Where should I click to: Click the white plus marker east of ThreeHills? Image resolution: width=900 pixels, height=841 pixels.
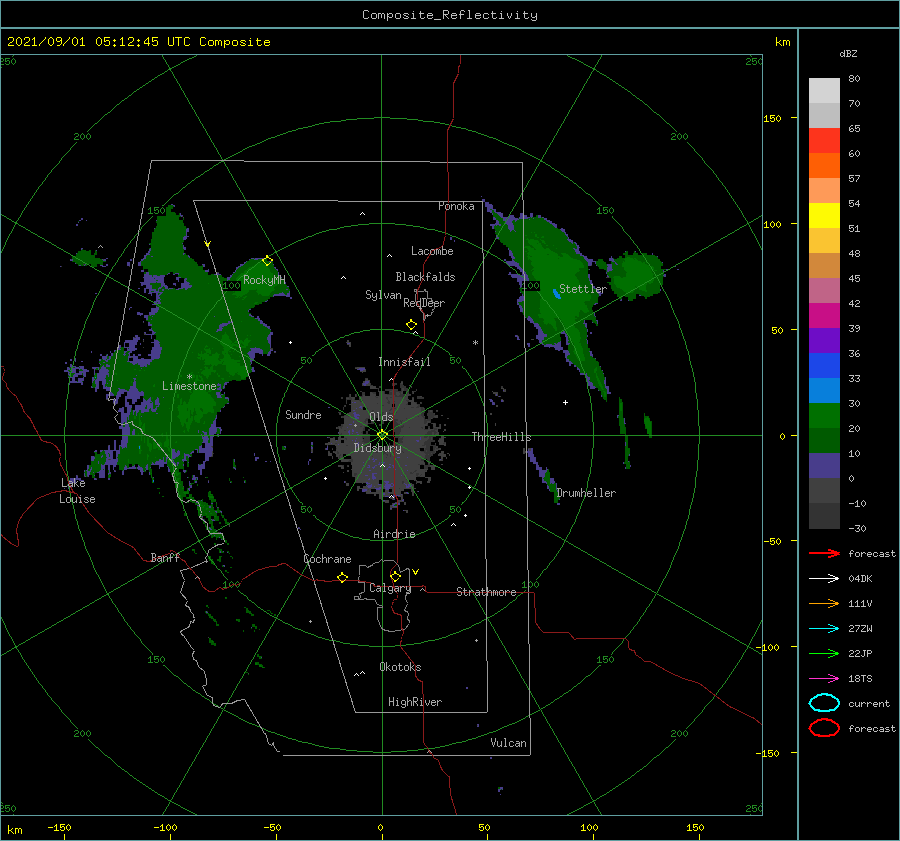click(x=565, y=402)
